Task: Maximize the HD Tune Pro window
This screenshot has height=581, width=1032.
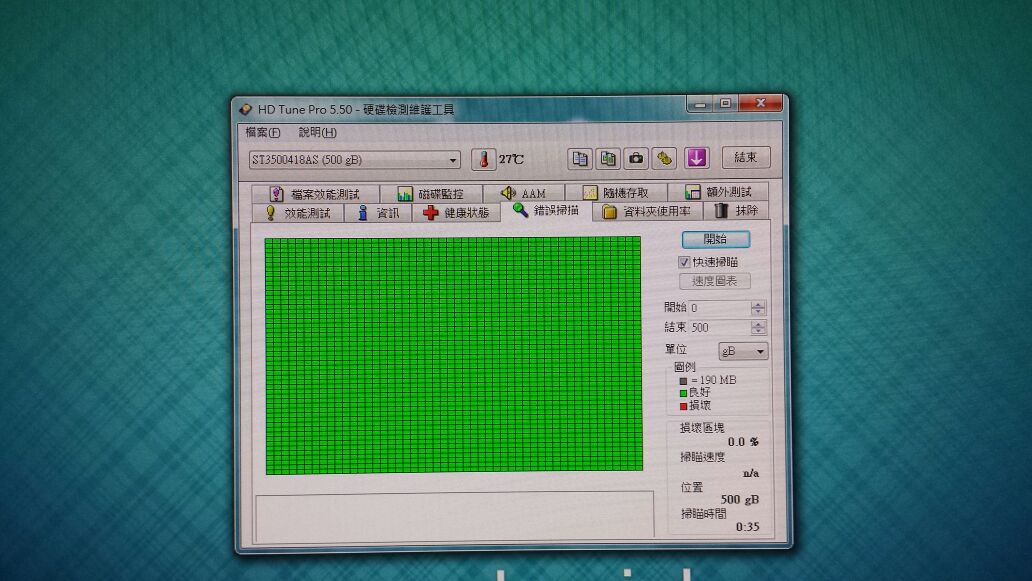Action: (725, 103)
